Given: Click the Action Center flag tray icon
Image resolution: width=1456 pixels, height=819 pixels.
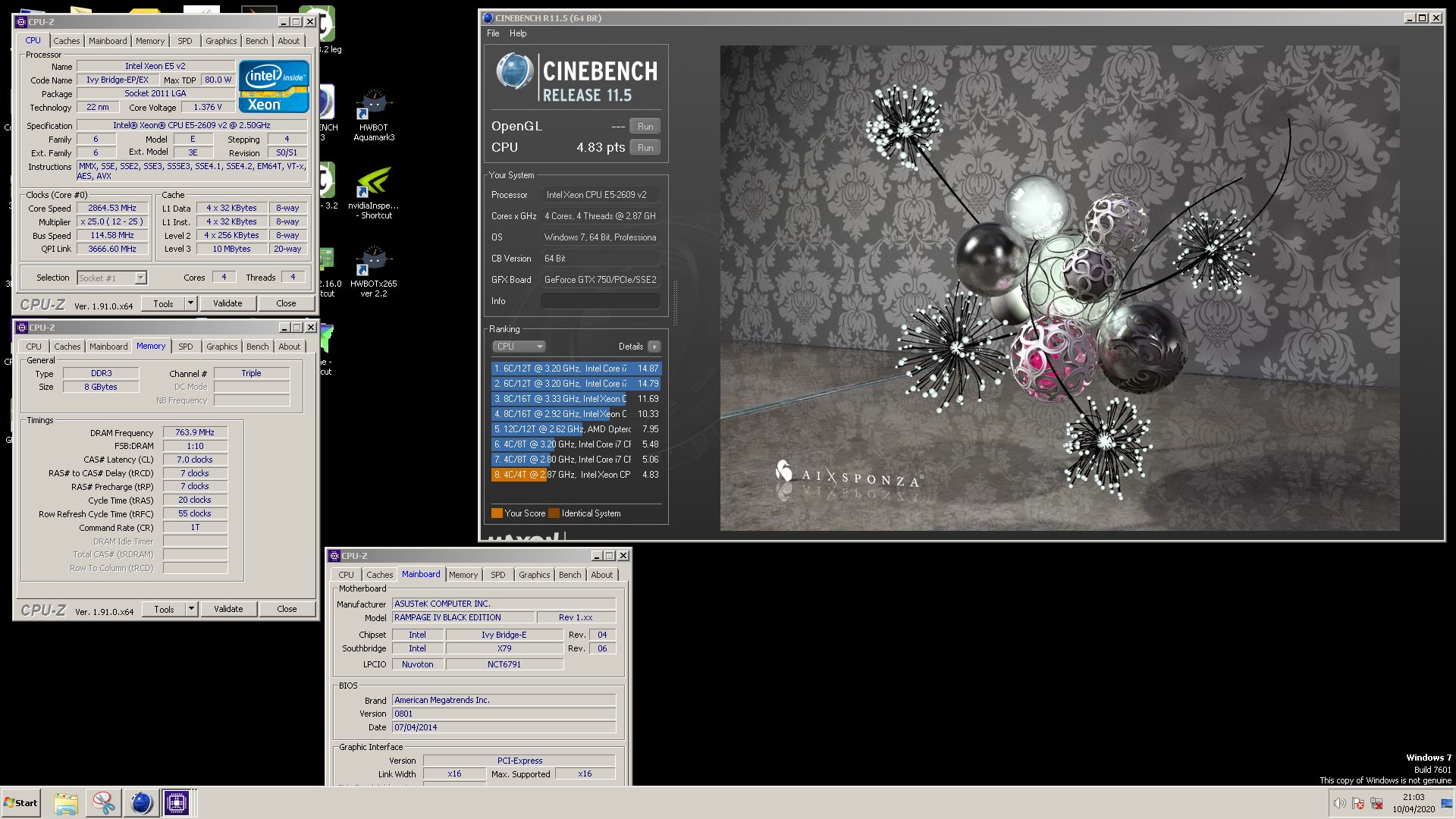Looking at the screenshot, I should tap(1358, 803).
